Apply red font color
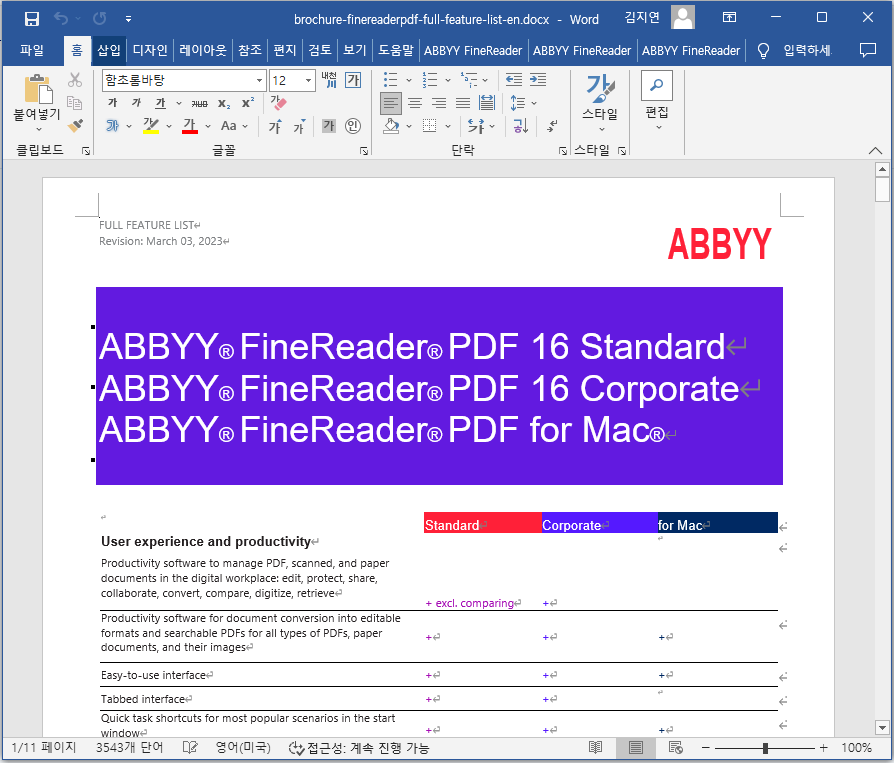 [x=190, y=126]
